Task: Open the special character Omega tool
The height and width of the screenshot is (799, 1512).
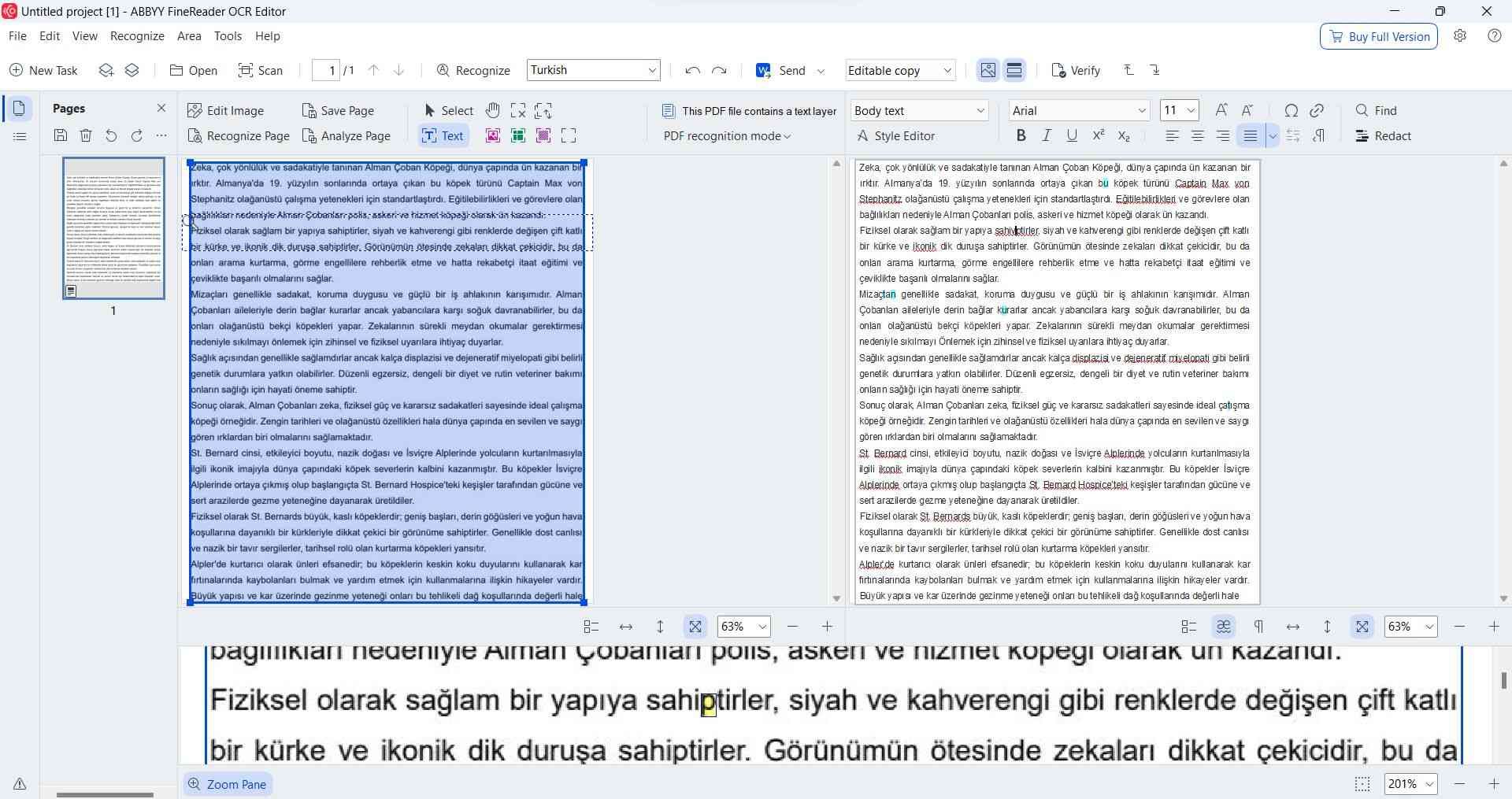Action: (x=1291, y=110)
